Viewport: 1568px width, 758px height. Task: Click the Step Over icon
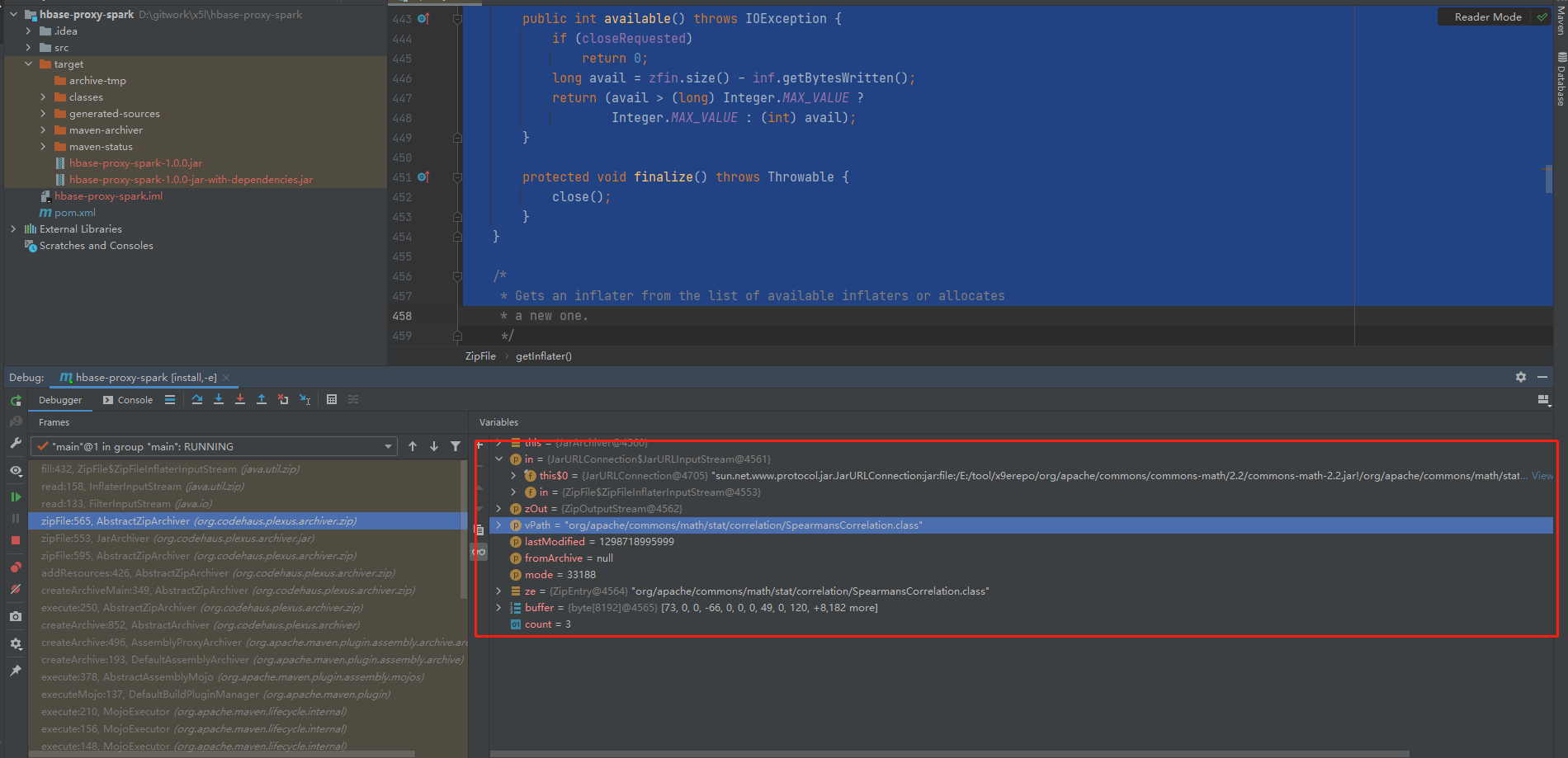[x=197, y=399]
